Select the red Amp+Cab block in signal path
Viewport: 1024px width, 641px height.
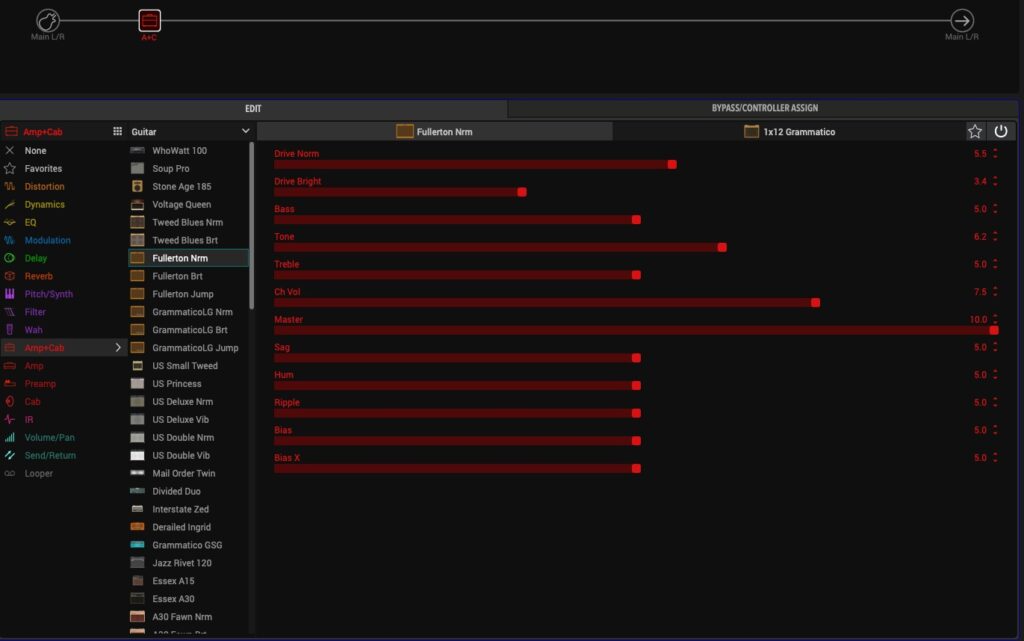coord(149,20)
